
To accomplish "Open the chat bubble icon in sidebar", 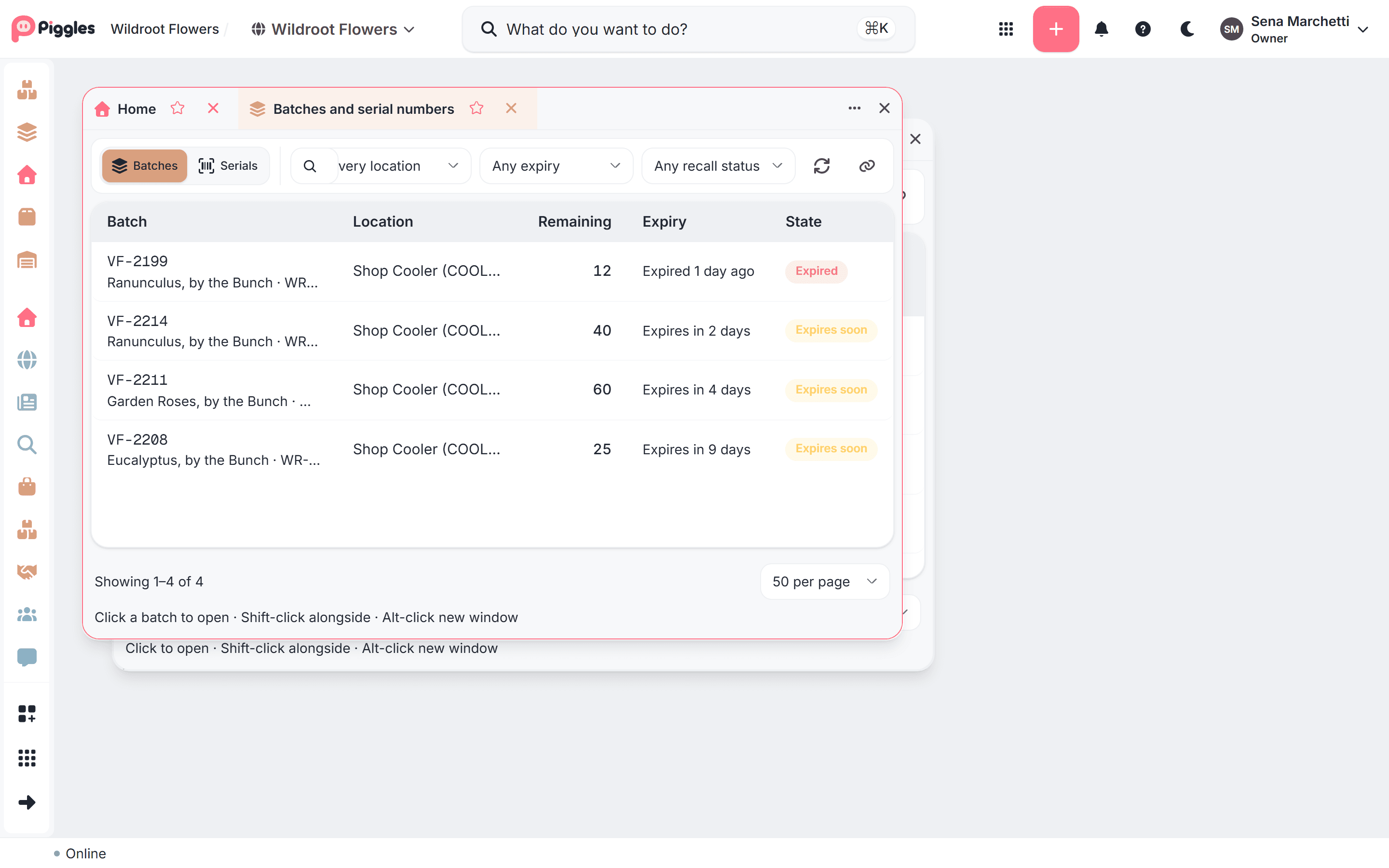I will point(27,657).
